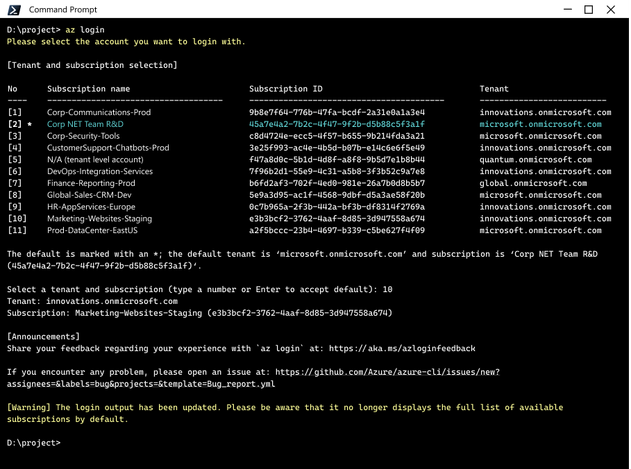Click row number [10]
This screenshot has height=469, width=631.
[x=17, y=219]
